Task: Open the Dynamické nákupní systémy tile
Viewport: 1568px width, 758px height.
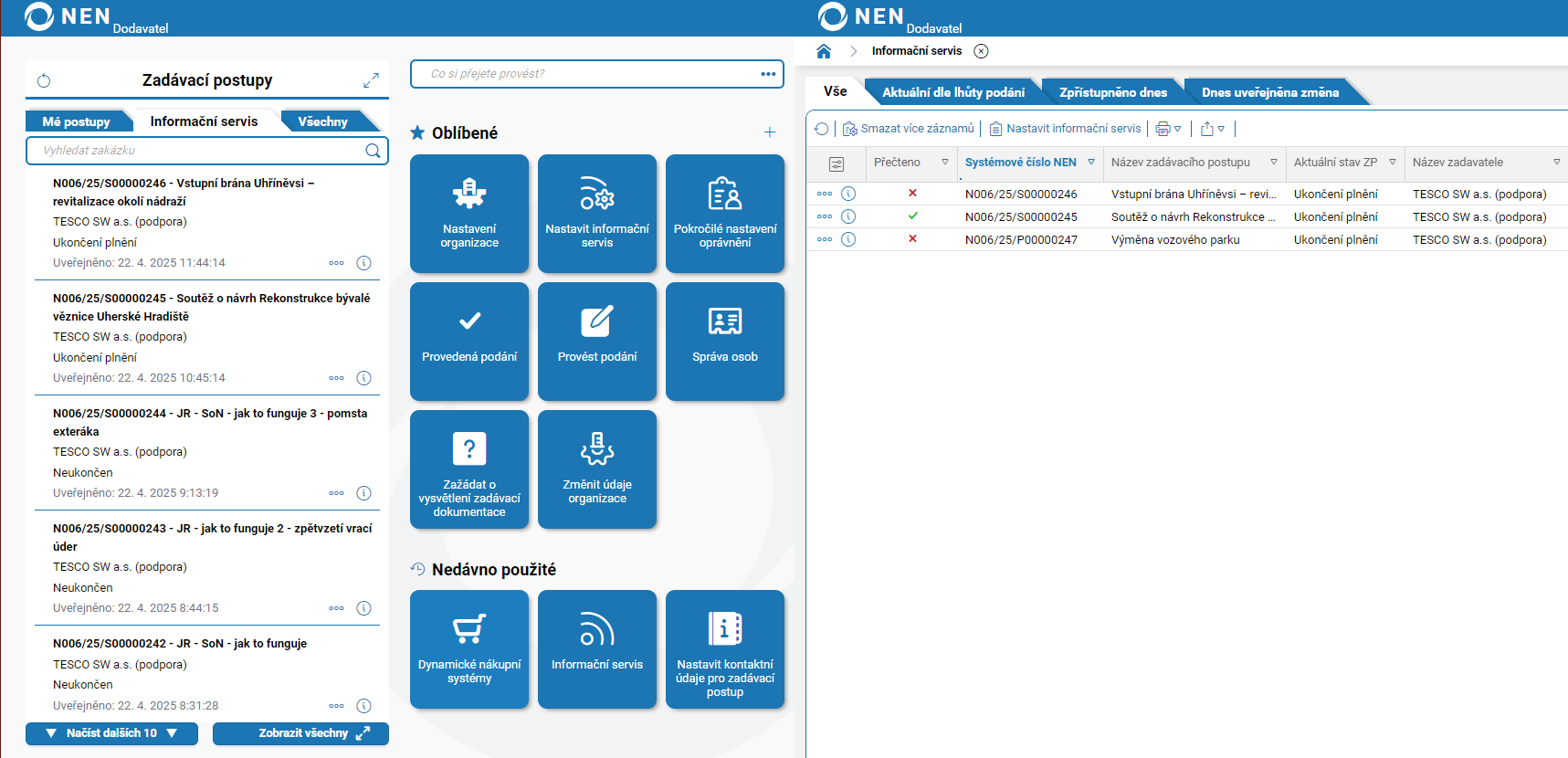Action: (469, 649)
